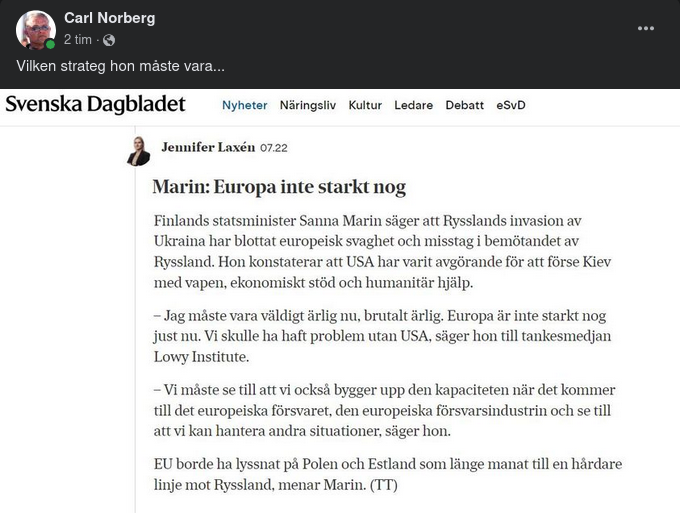Click the globe public audience icon

coord(109,40)
